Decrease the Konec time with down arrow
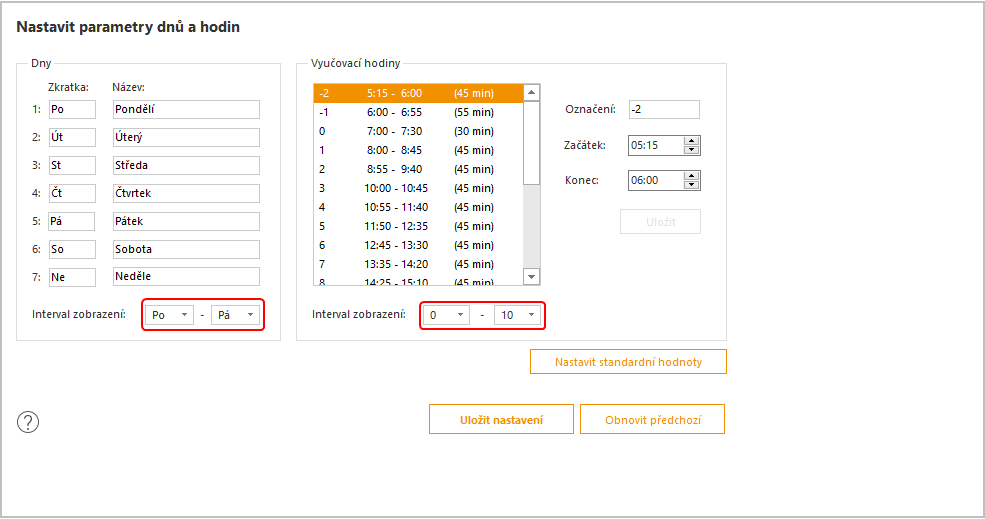This screenshot has width=985, height=519. pyautogui.click(x=691, y=185)
